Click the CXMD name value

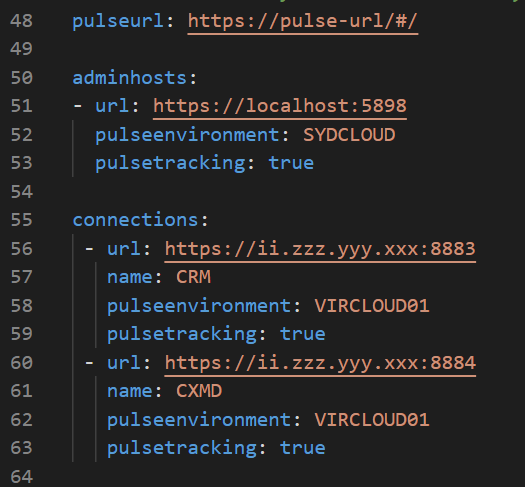coord(199,391)
